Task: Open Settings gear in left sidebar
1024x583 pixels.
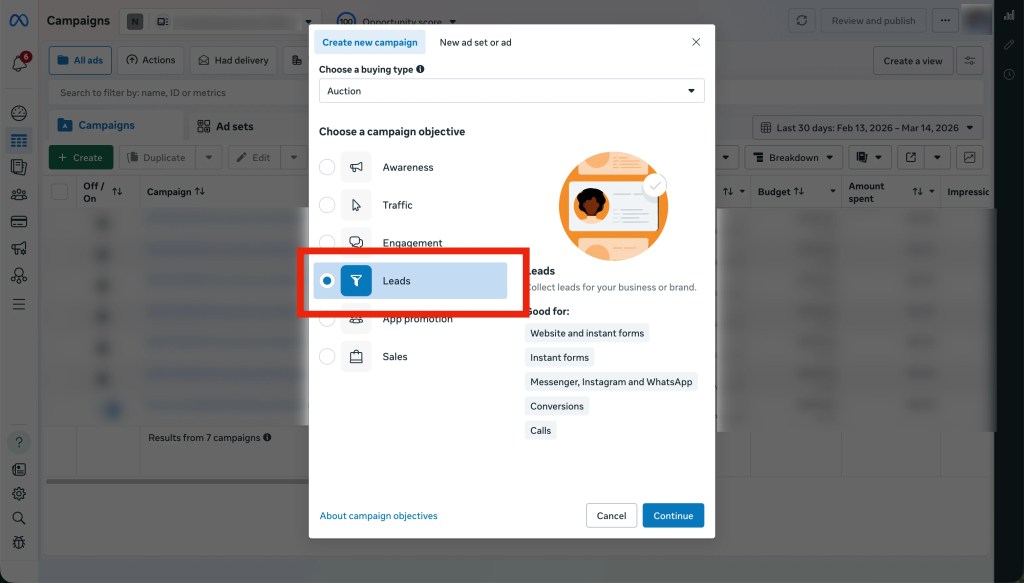Action: 19,494
